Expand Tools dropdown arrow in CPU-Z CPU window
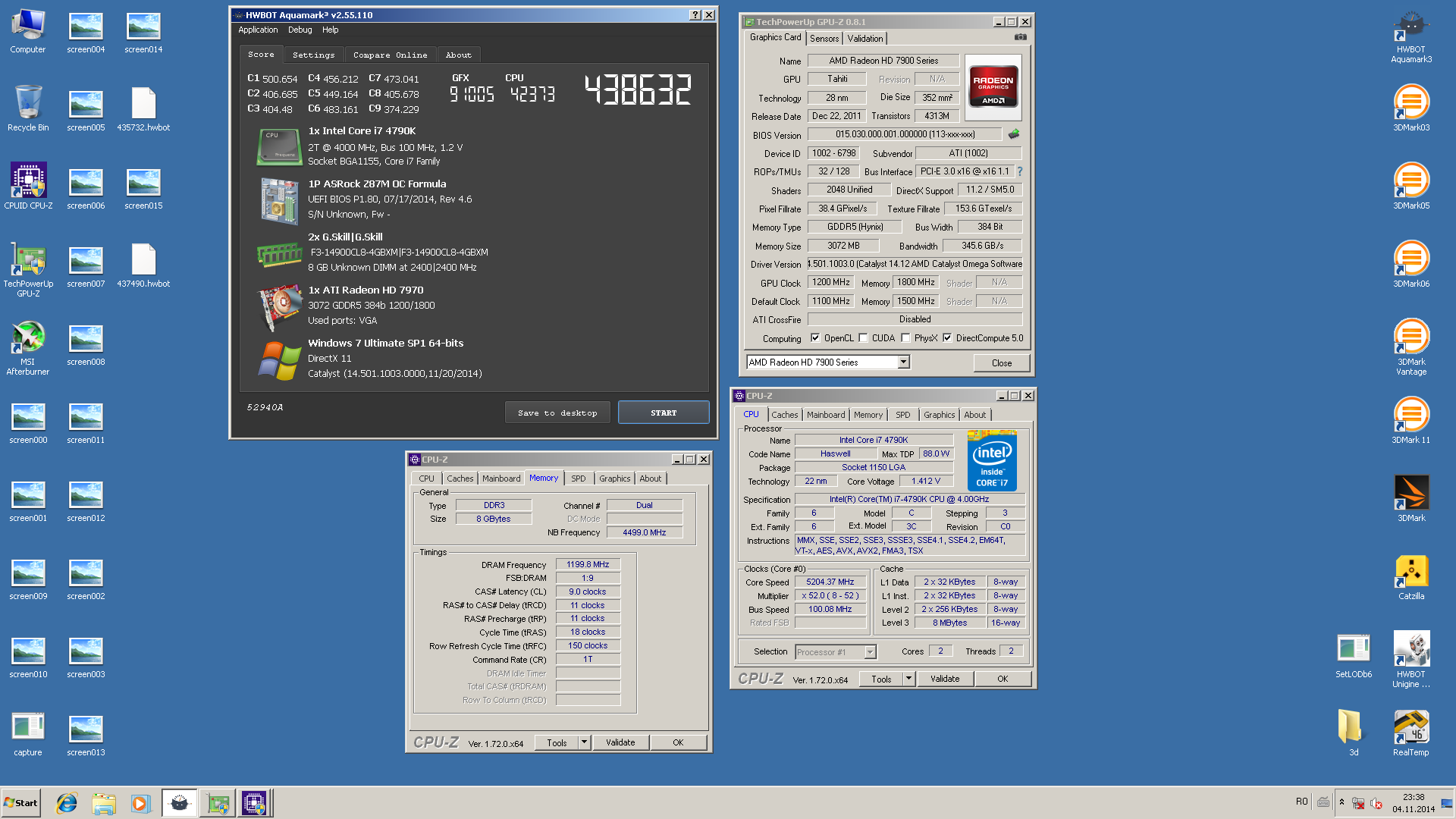The width and height of the screenshot is (1456, 819). point(908,679)
